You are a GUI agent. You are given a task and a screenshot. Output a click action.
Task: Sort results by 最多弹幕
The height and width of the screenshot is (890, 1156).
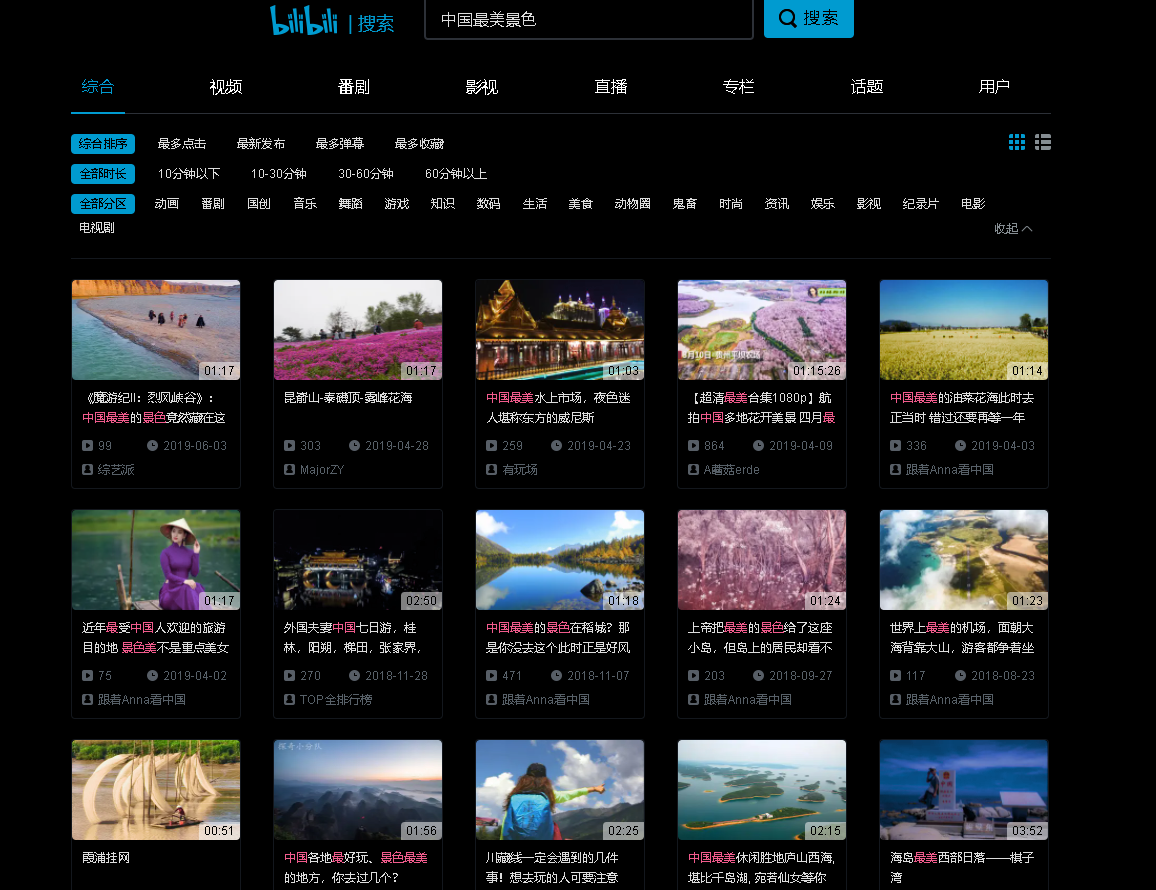click(x=339, y=144)
